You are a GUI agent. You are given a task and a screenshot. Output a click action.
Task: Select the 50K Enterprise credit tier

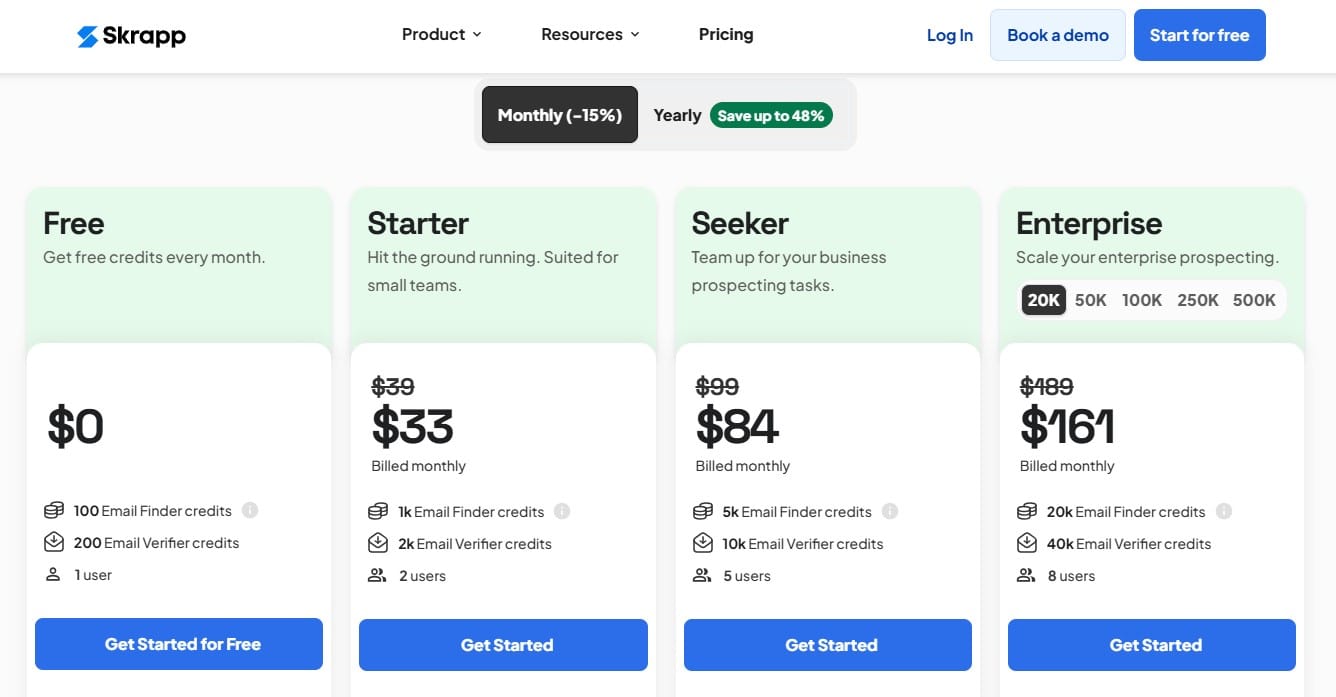tap(1090, 300)
